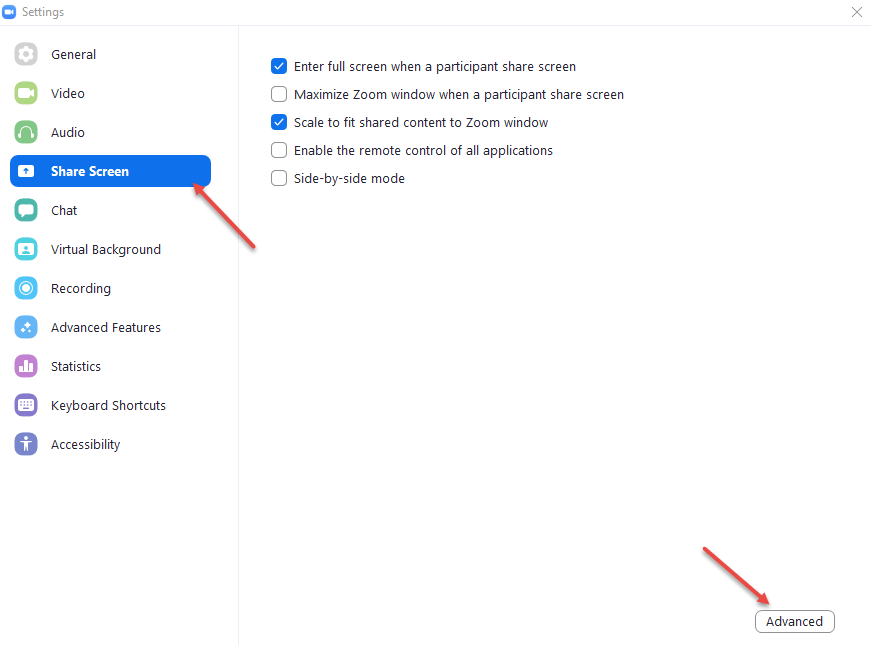871x645 pixels.
Task: Open the Advanced Features section
Action: pos(105,327)
